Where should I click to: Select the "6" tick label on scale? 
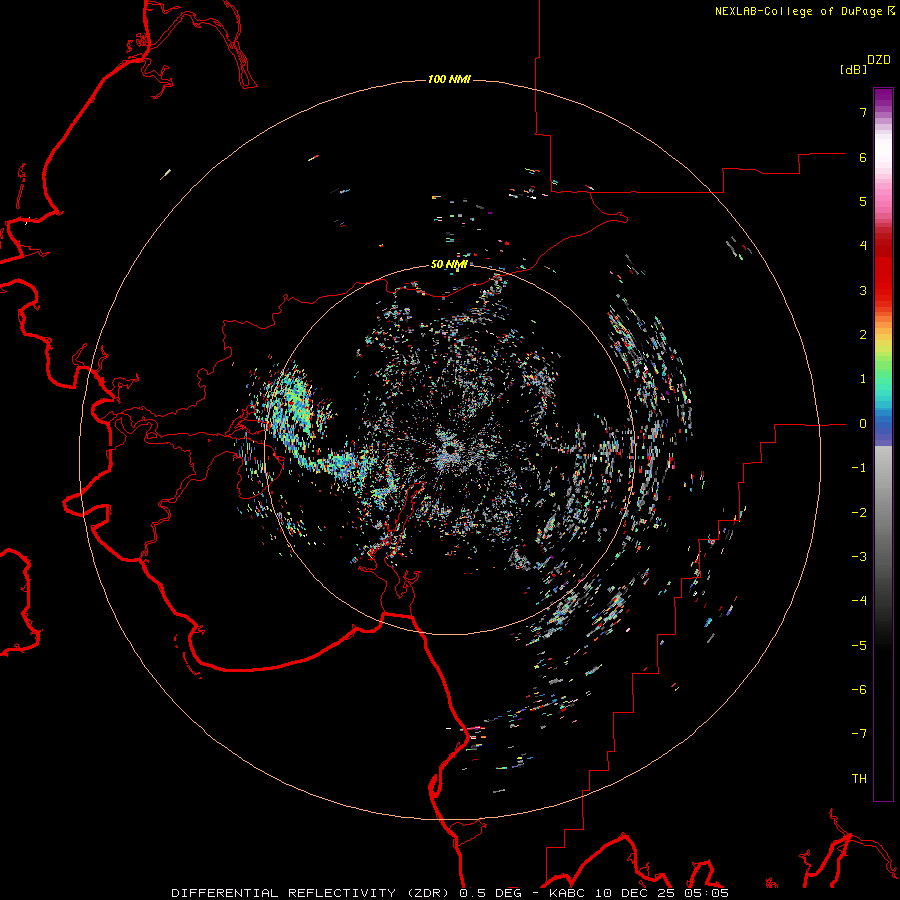pos(863,157)
